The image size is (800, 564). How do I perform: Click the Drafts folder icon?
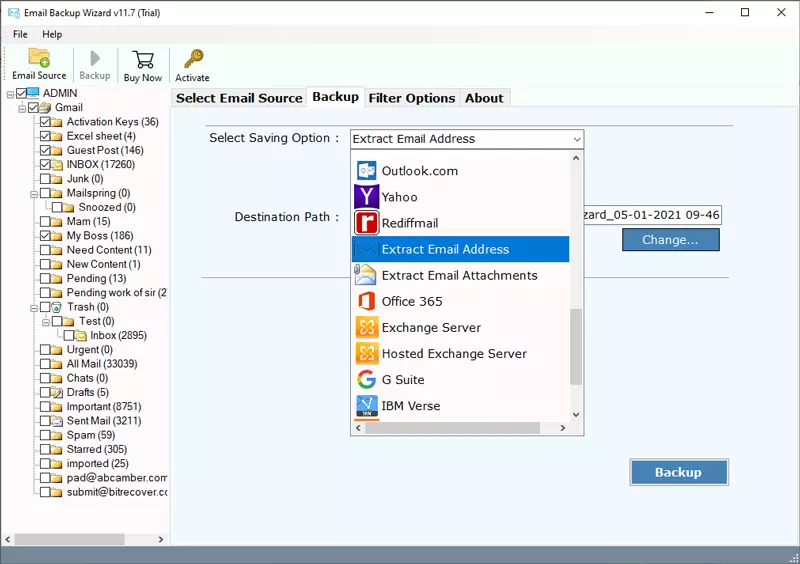point(57,392)
